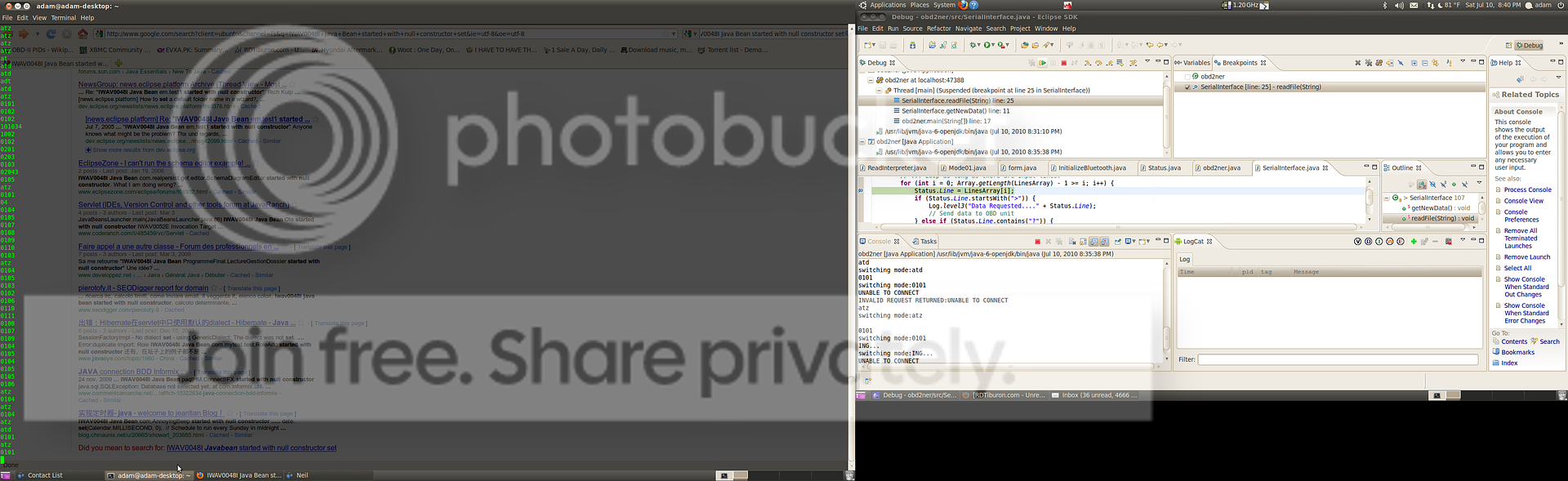Screen dimensions: 1568x481
Task: Terminate the console process with red stop icon
Action: click(x=1037, y=242)
